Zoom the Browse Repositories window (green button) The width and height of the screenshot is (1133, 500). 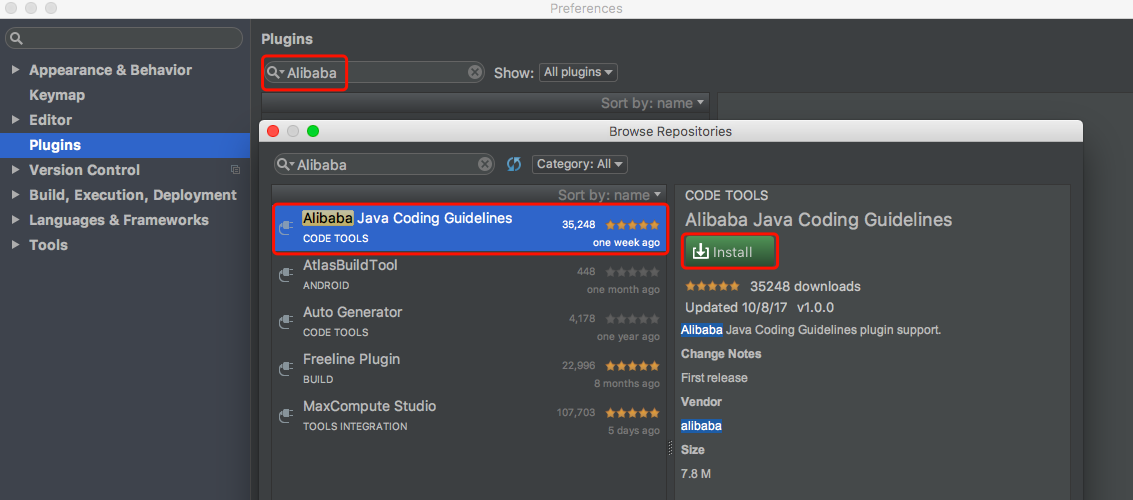313,131
